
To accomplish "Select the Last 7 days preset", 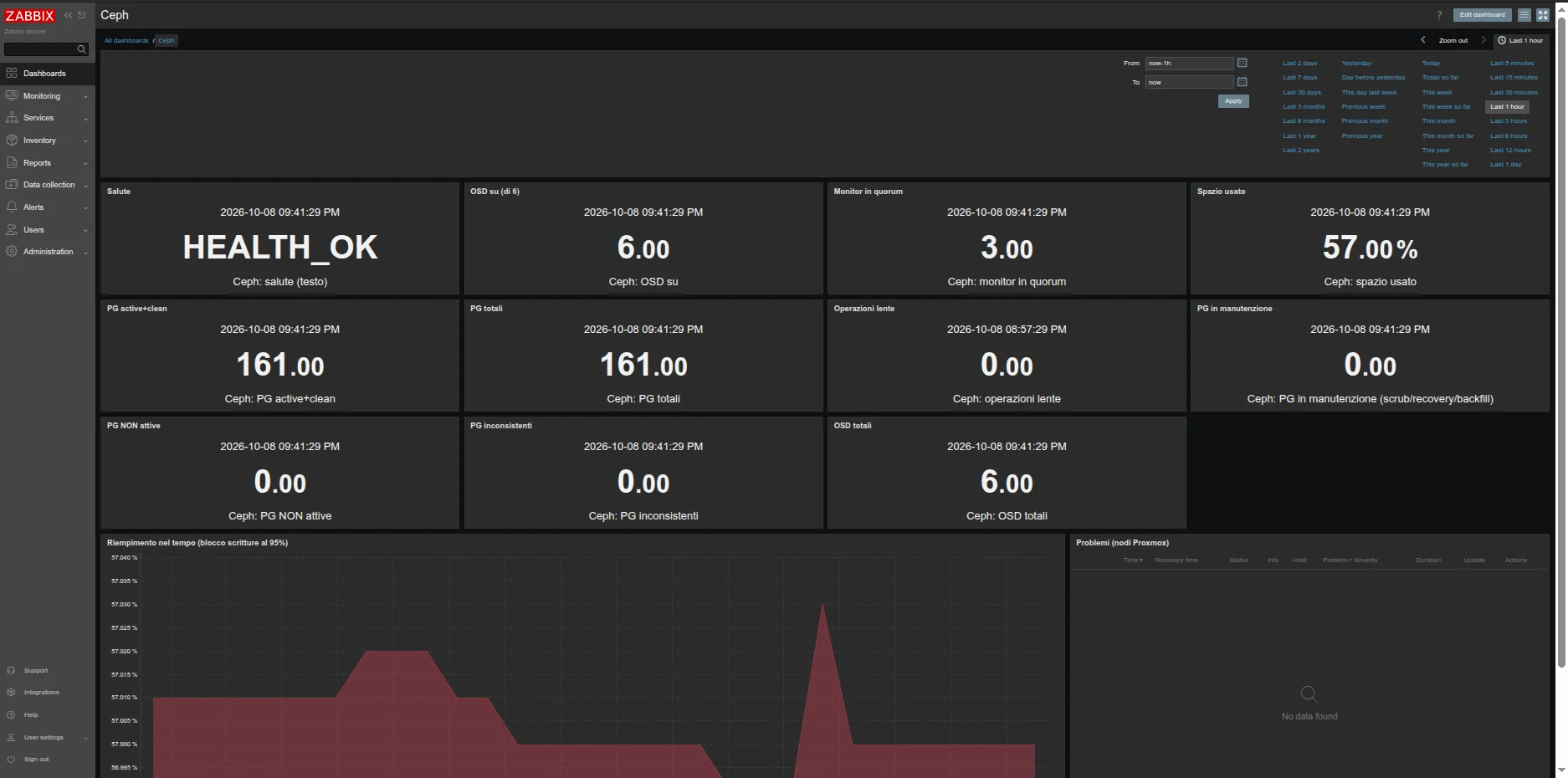I will pos(1300,78).
